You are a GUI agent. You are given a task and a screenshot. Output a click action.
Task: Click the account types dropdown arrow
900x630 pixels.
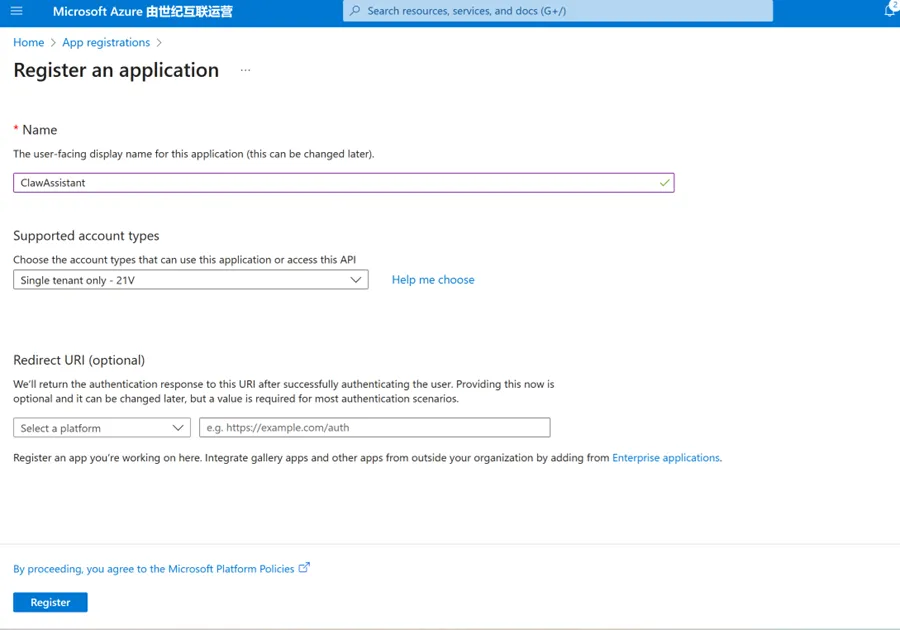[356, 280]
